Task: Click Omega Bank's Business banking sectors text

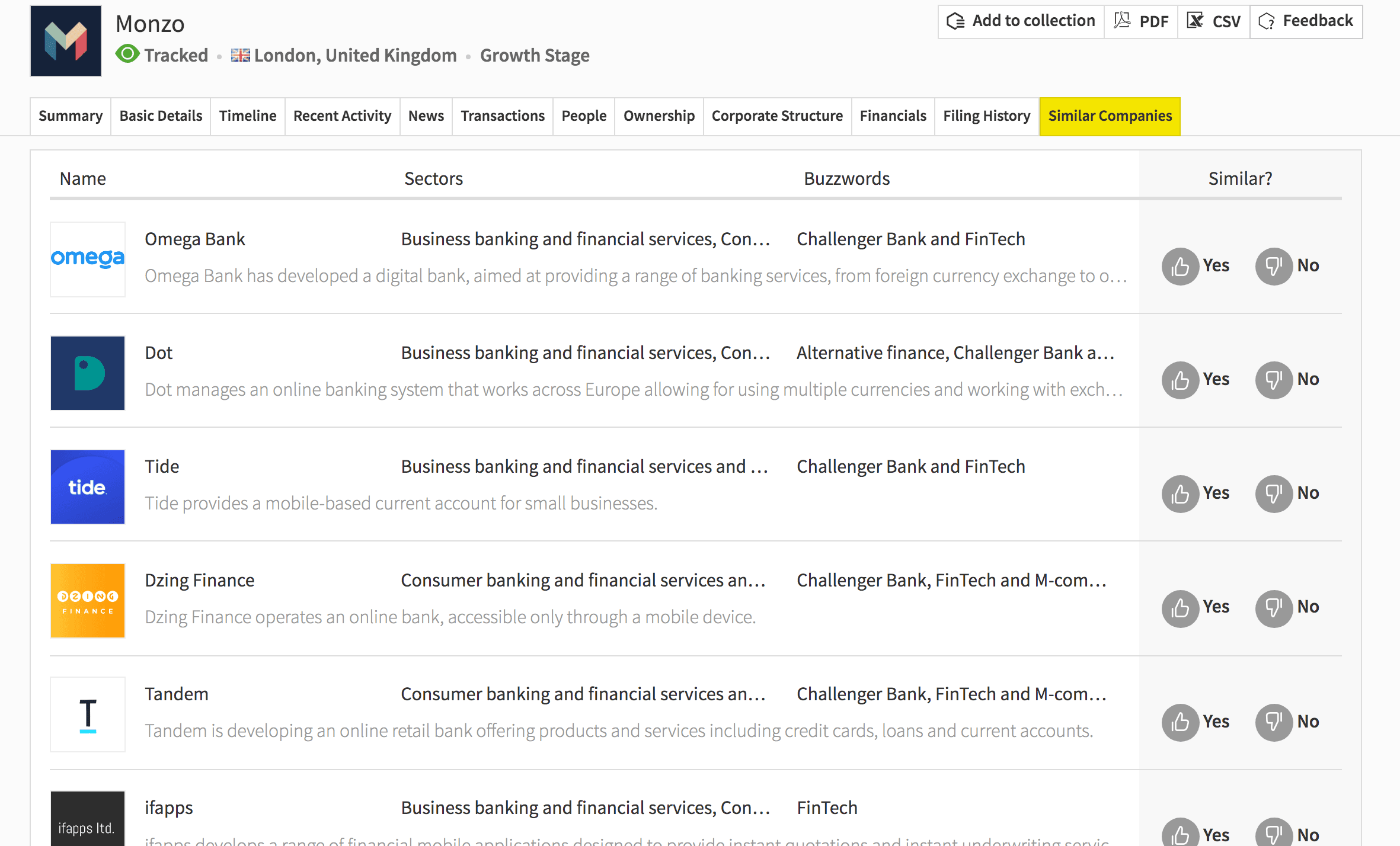Action: pos(586,239)
